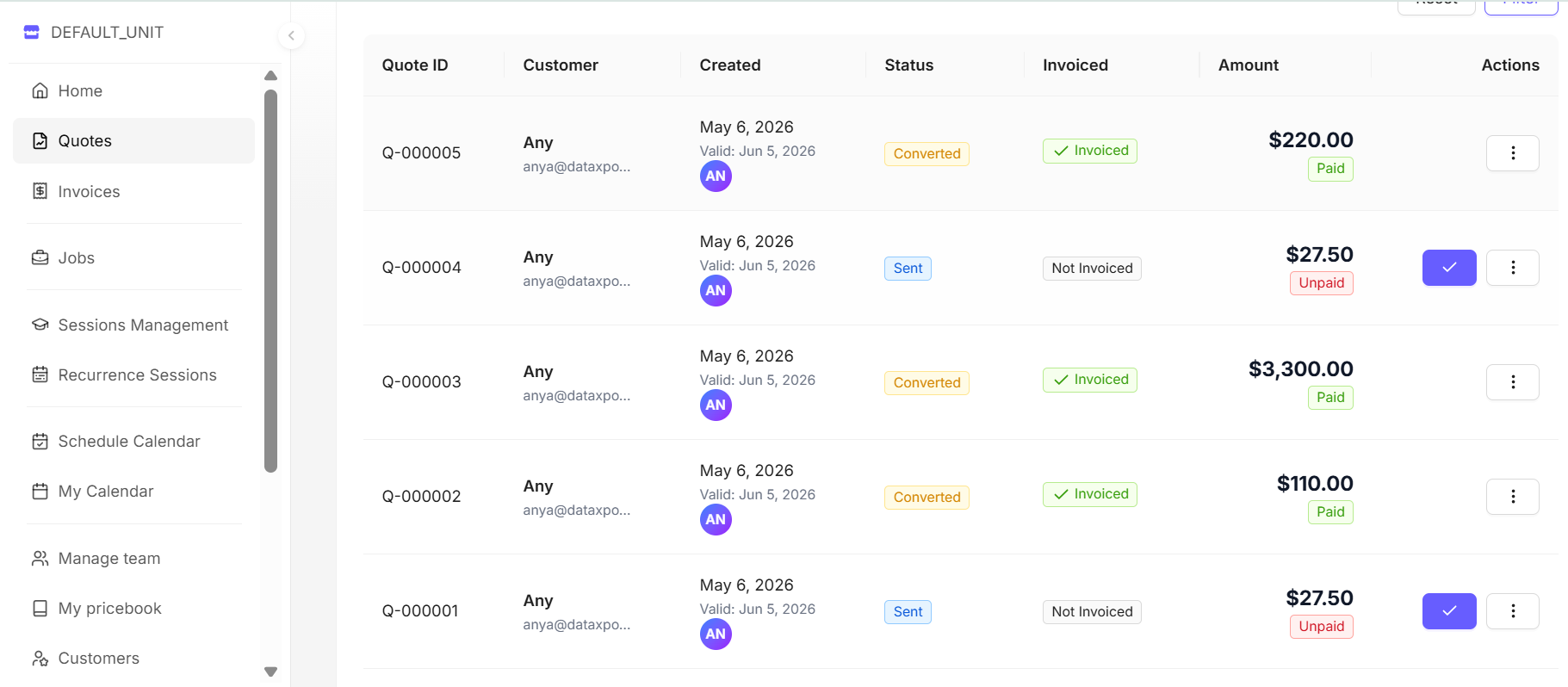Click Paid badge under $110.00
The width and height of the screenshot is (1568, 687).
point(1330,512)
